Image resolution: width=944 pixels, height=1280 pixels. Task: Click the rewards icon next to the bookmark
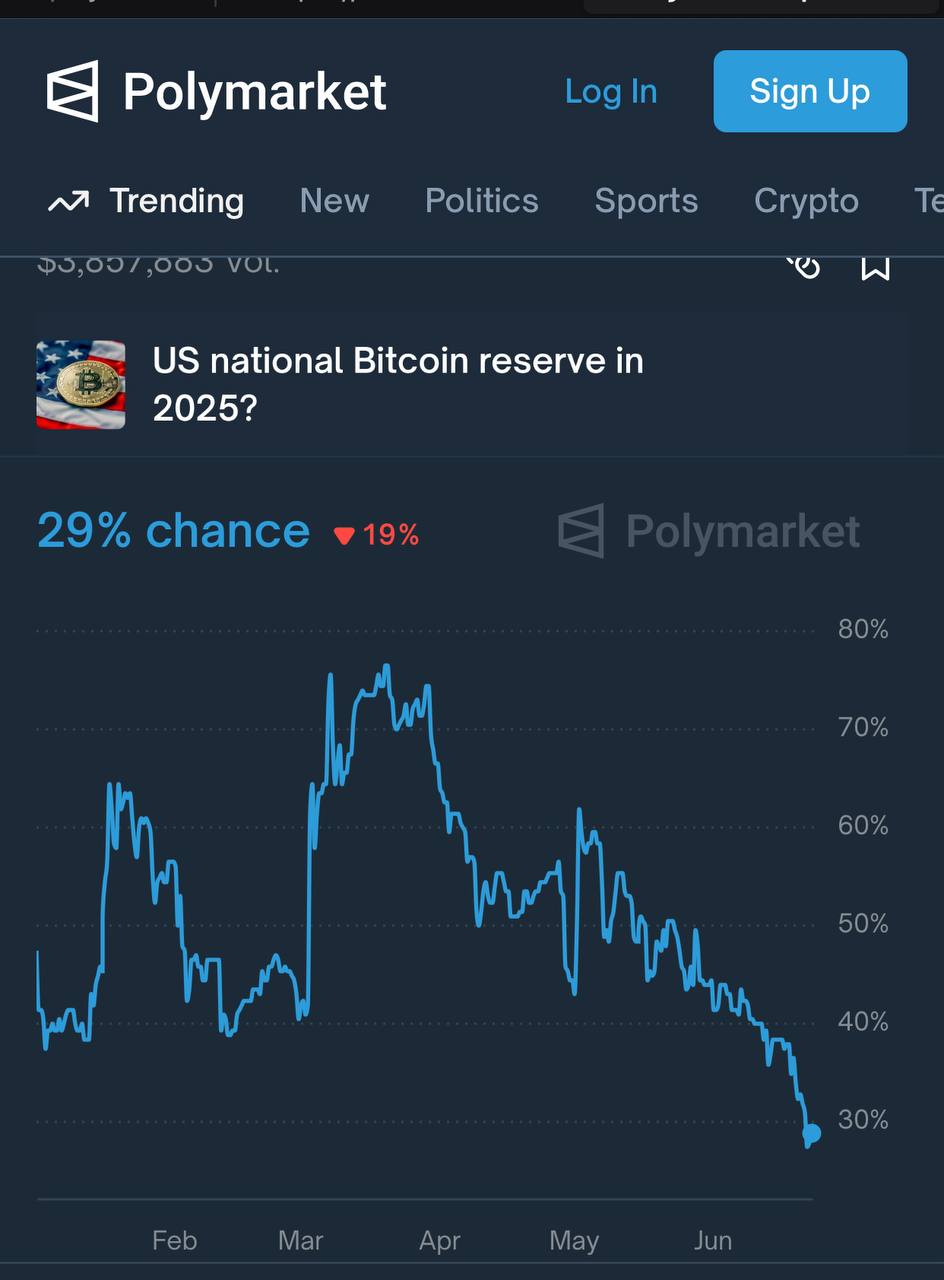coord(806,266)
